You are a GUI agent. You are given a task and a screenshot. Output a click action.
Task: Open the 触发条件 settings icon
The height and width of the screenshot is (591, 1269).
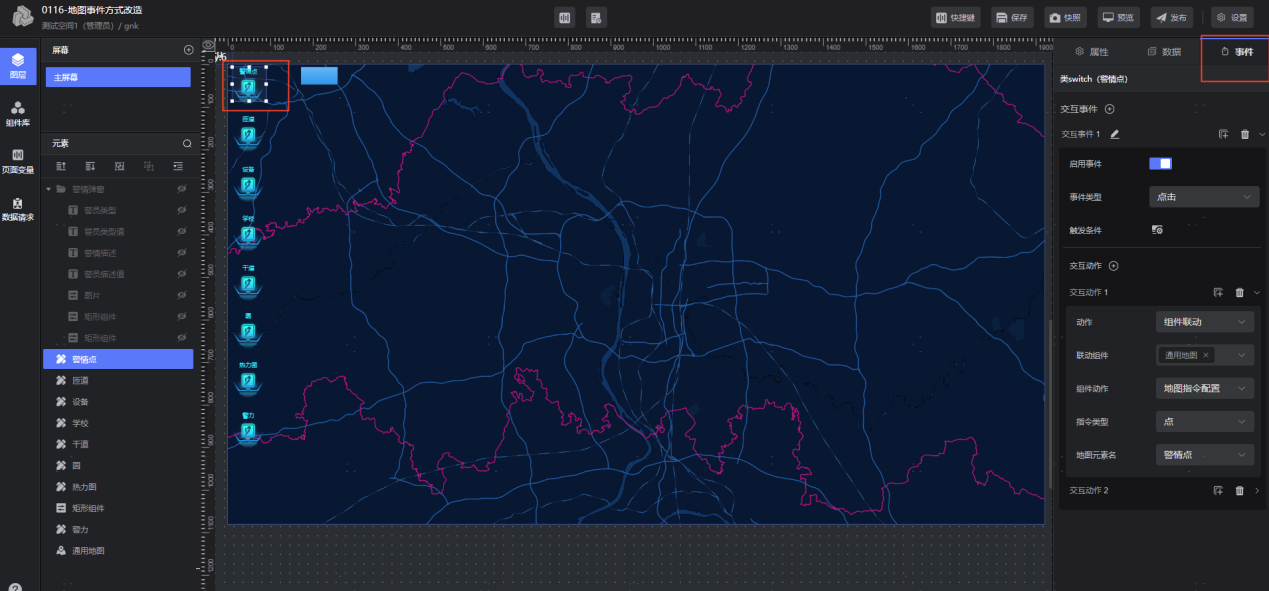pos(1157,230)
